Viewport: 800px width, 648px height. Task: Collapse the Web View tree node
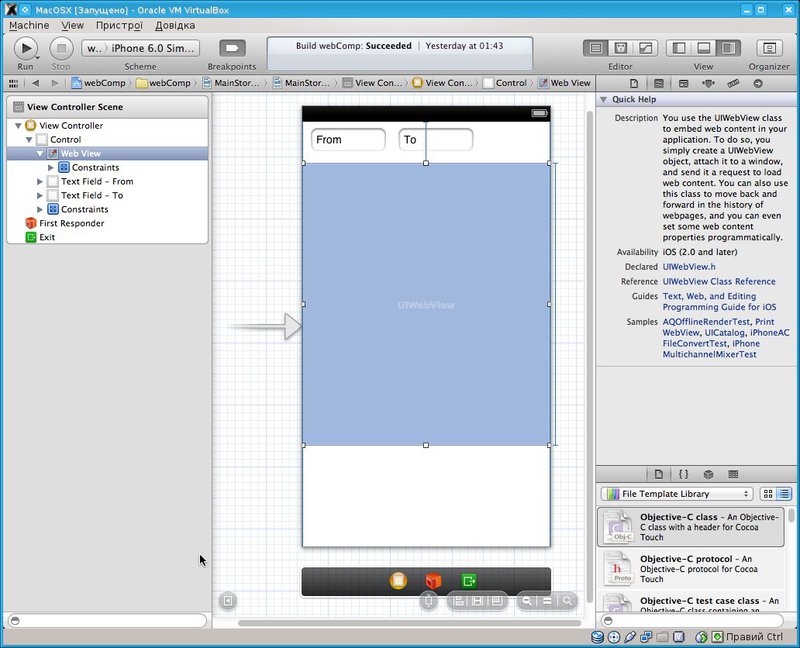pyautogui.click(x=40, y=154)
